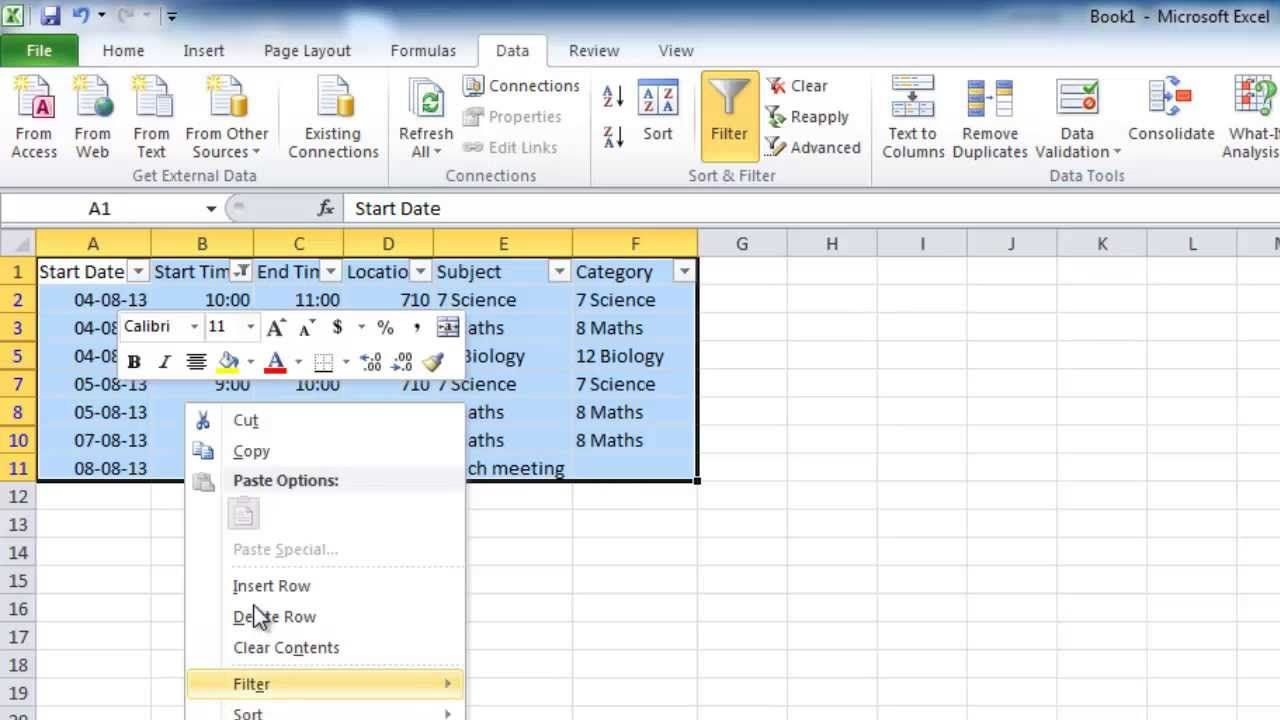Click the Format Painter brush in mini toolbar
Viewport: 1280px width, 720px height.
pyautogui.click(x=433, y=362)
